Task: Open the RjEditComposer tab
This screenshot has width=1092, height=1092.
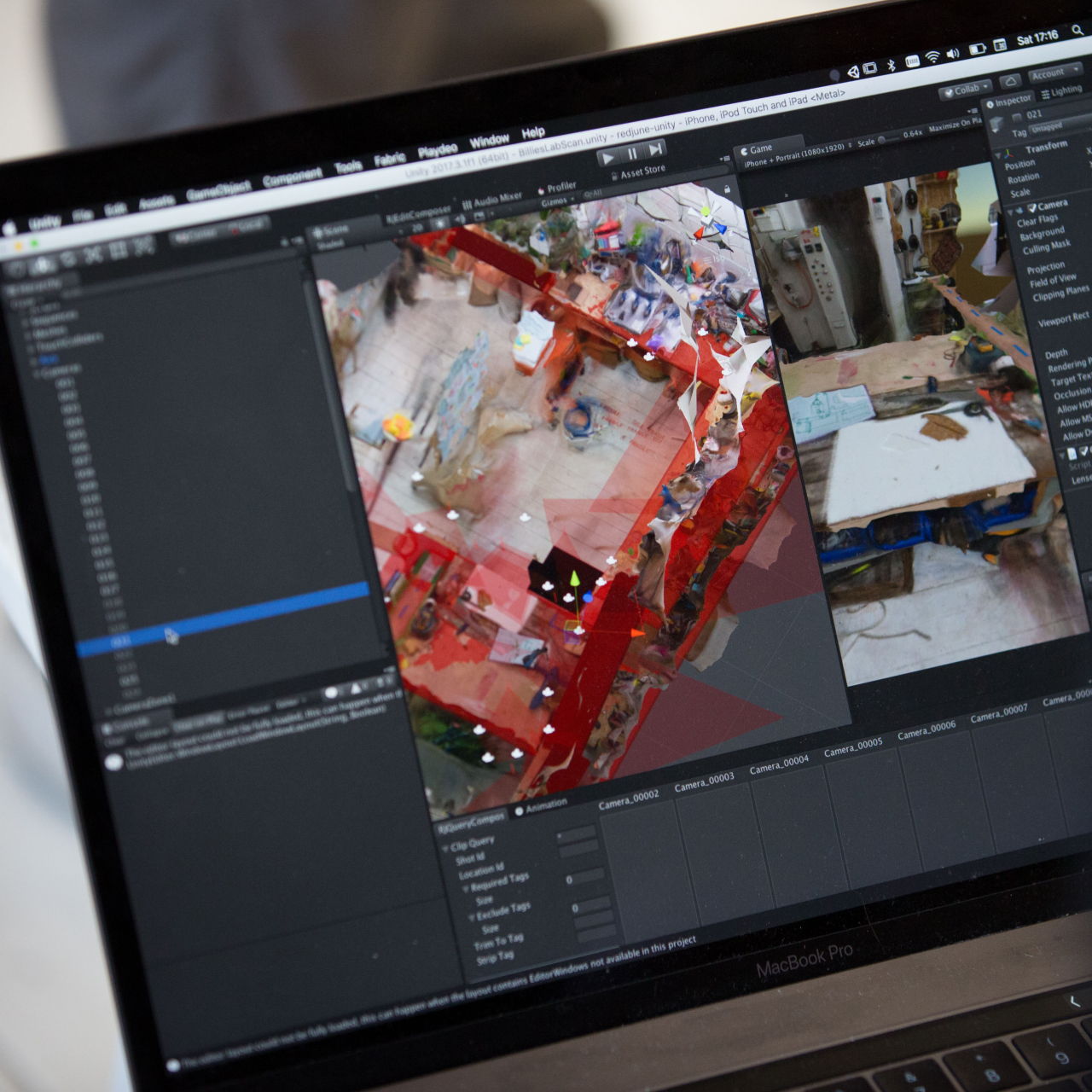Action: 418,215
